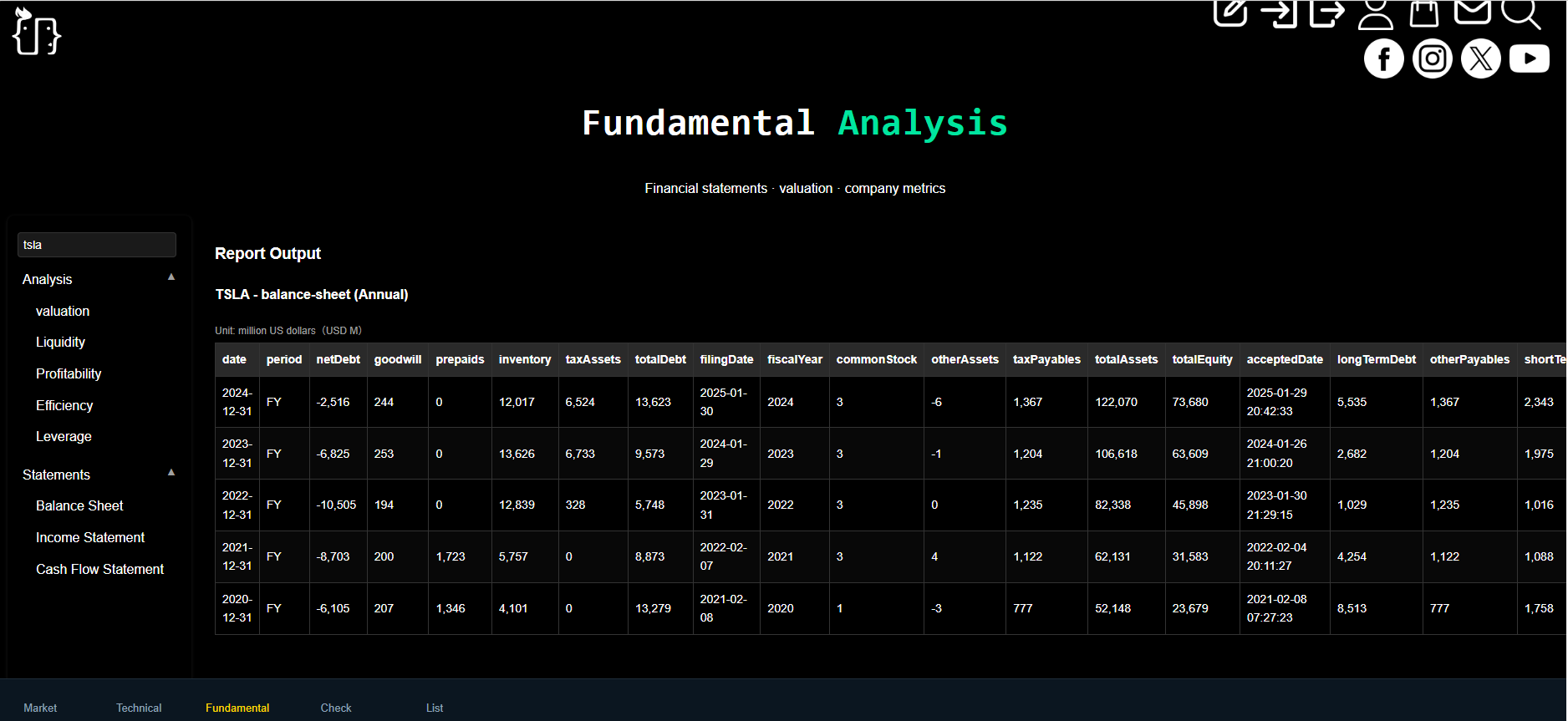Click the otherAssets column header
Viewport: 1568px width, 721px height.
click(965, 359)
